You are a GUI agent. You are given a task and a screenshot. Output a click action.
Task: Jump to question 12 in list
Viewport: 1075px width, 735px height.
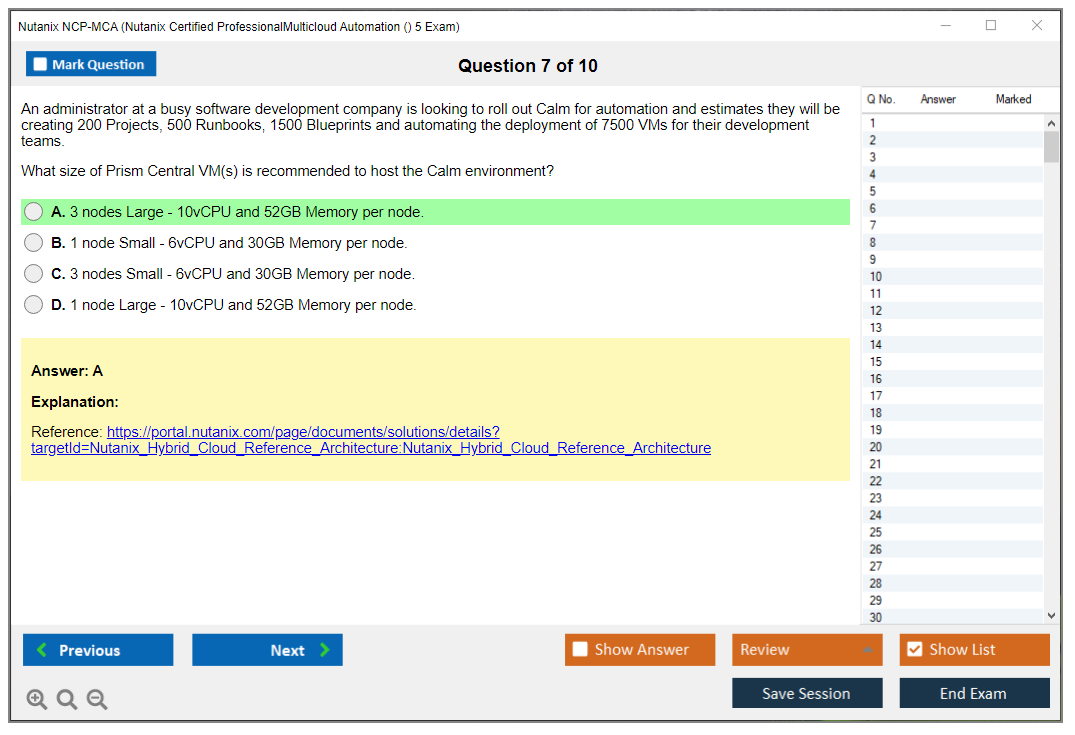[x=876, y=311]
